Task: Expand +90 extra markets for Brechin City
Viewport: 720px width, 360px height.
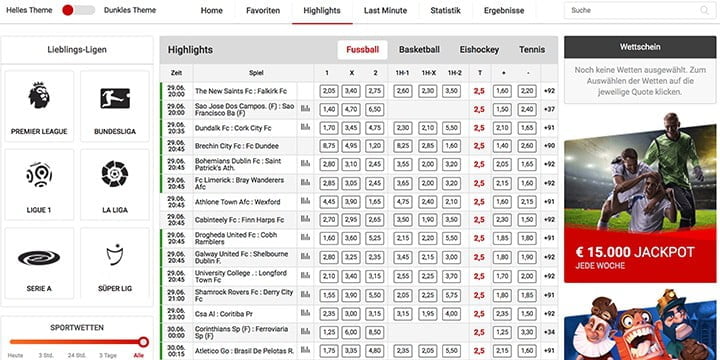Action: coord(549,146)
